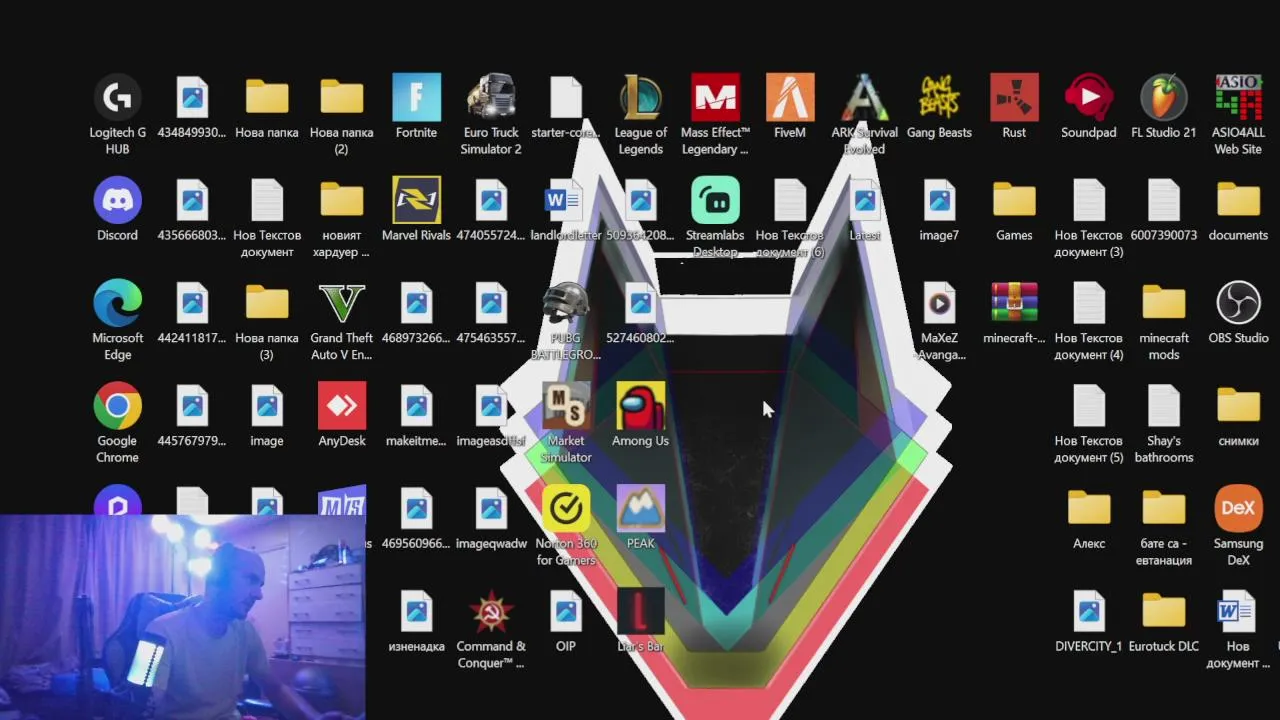Select the image7 picture file
Image resolution: width=1280 pixels, height=720 pixels.
pyautogui.click(x=939, y=209)
